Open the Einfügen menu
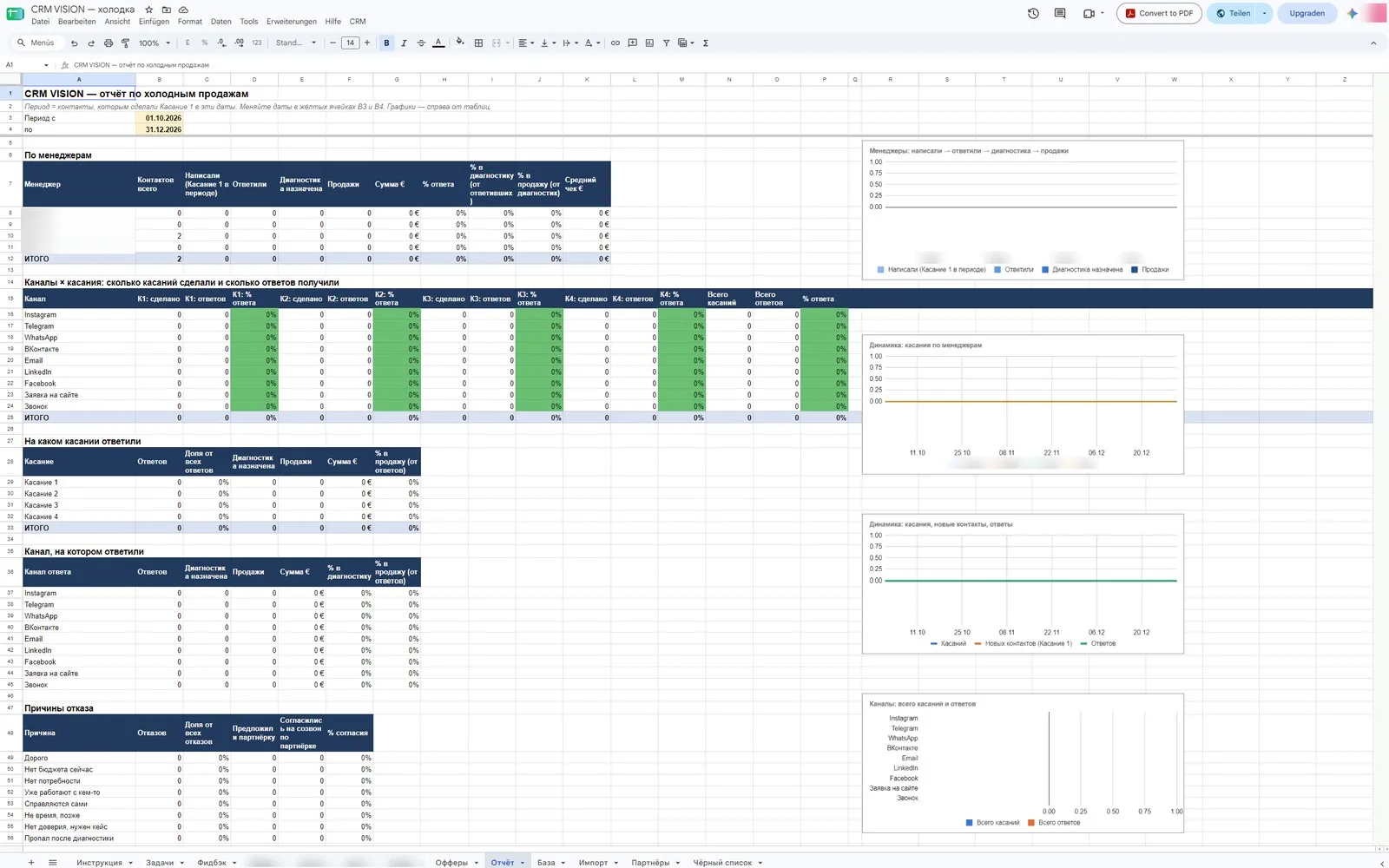This screenshot has width=1389, height=868. (x=154, y=22)
